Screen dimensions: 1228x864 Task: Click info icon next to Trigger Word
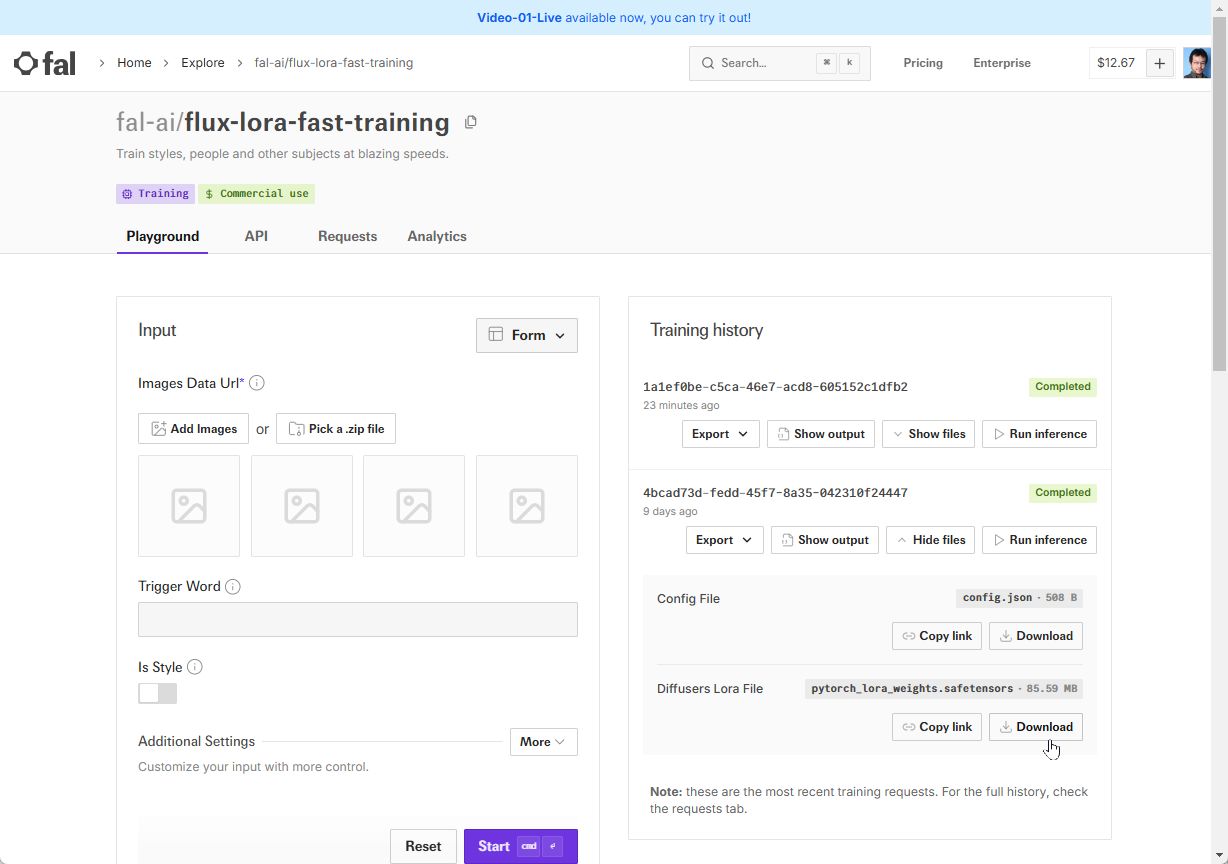[233, 587]
